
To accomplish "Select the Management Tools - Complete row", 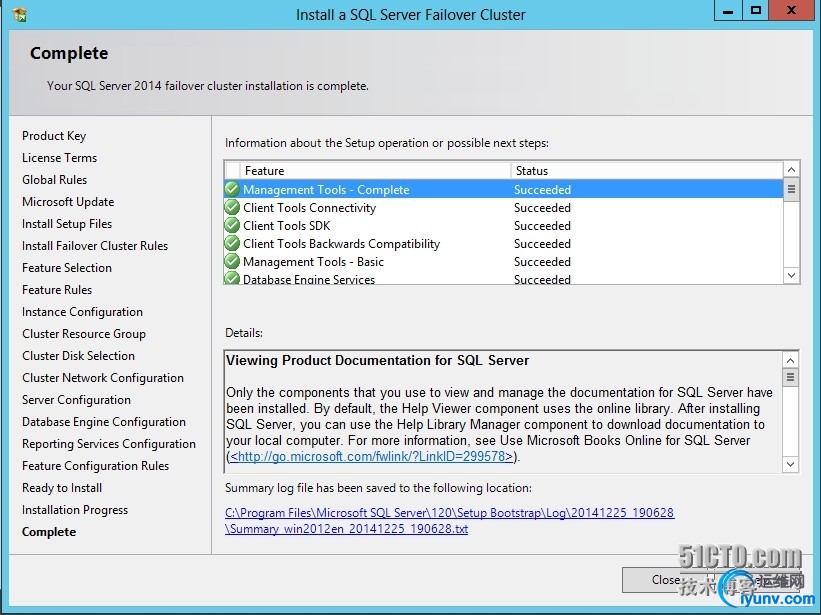I will point(504,189).
